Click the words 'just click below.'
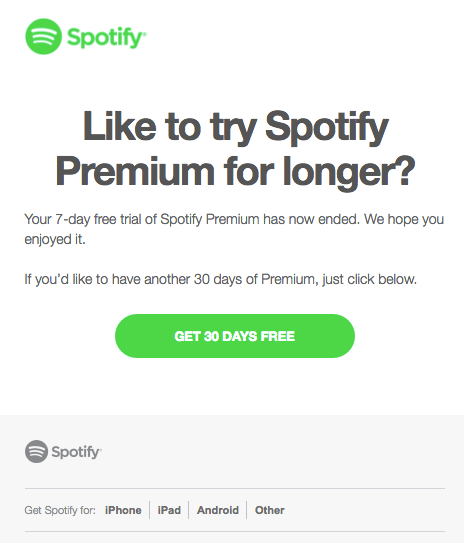The width and height of the screenshot is (464, 543). (369, 279)
